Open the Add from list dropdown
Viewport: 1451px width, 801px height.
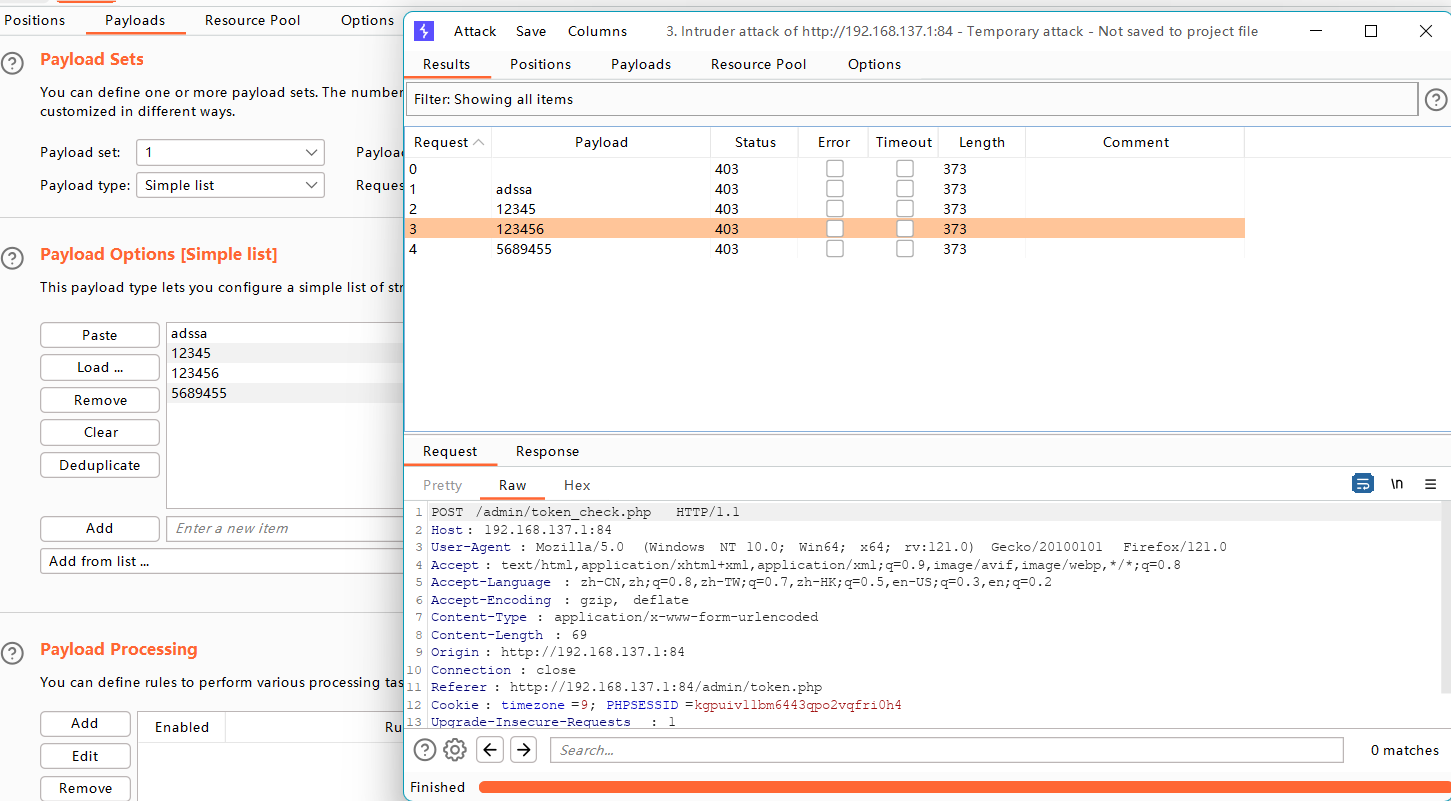222,561
